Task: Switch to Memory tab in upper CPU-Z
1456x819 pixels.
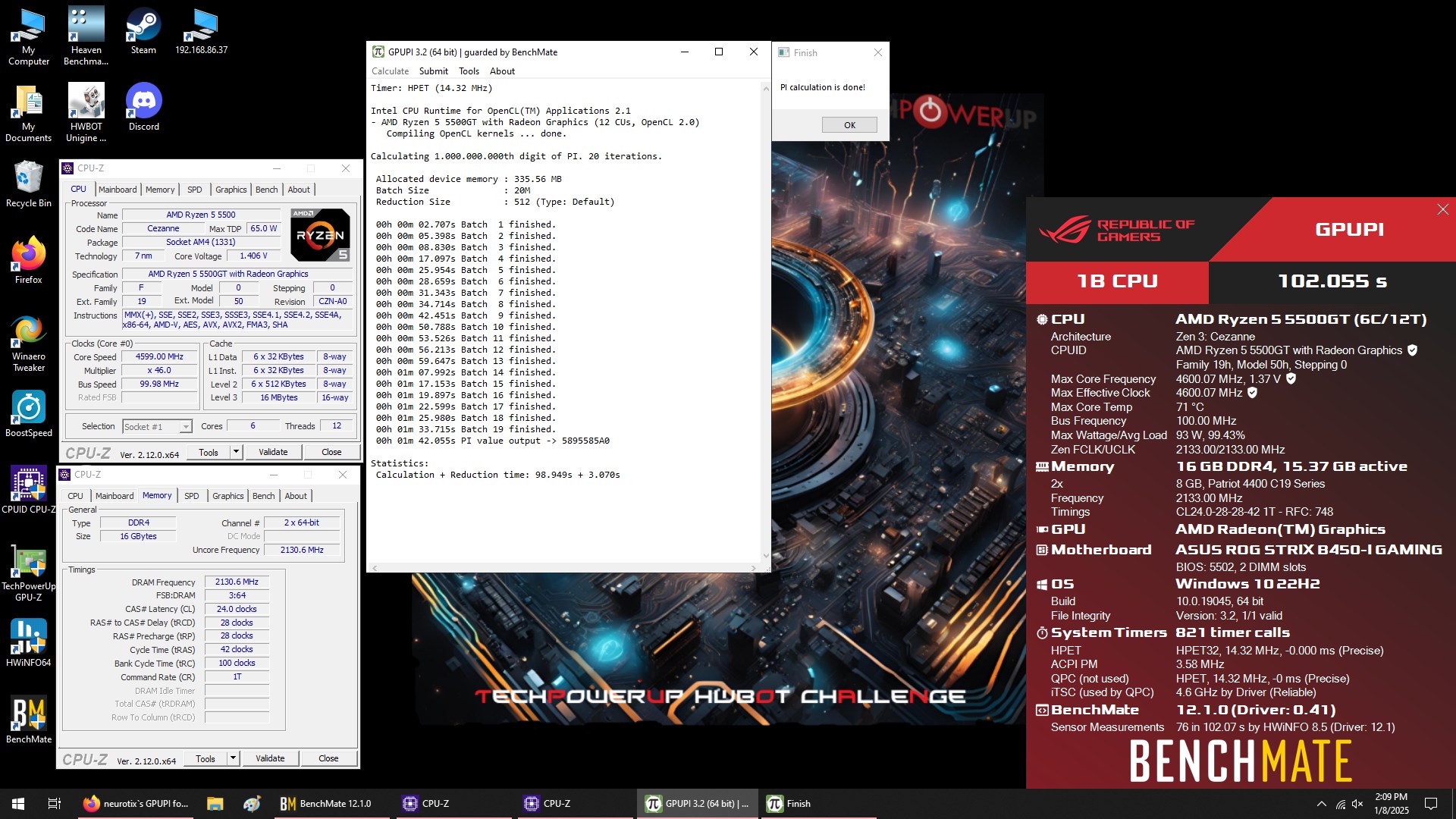Action: [x=160, y=190]
